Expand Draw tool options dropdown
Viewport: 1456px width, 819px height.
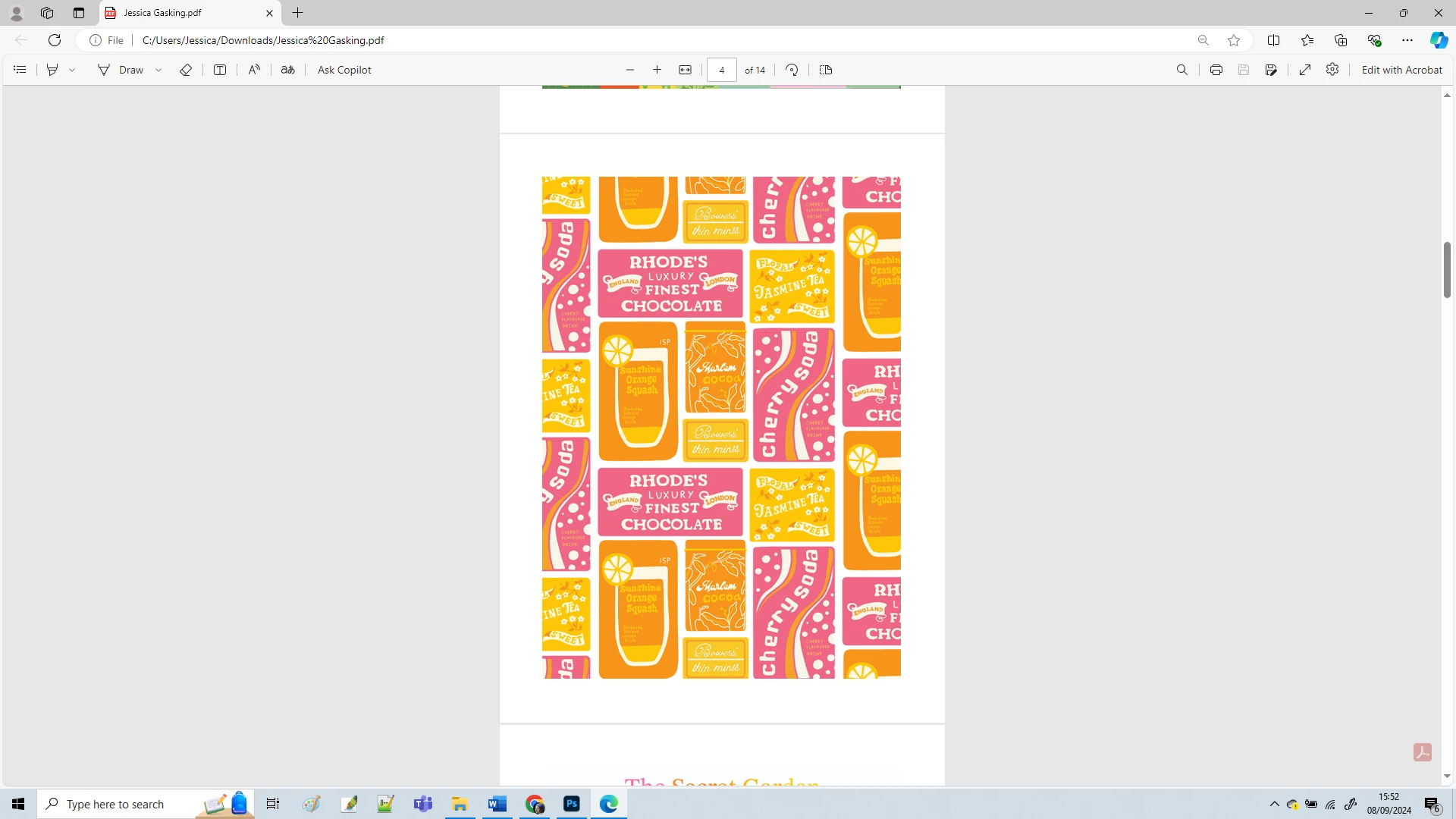click(158, 70)
